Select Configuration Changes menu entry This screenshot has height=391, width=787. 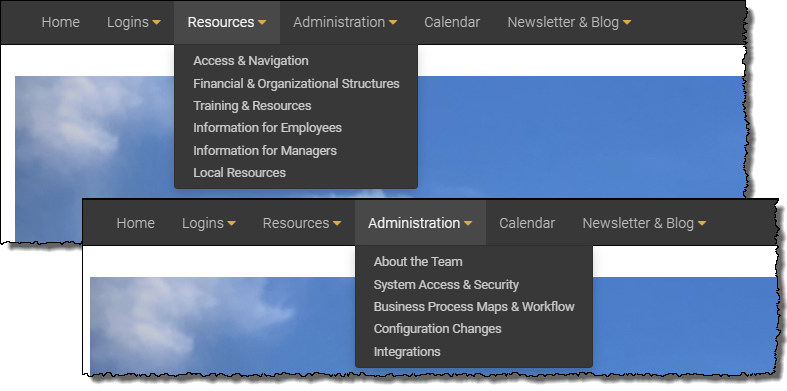pyautogui.click(x=438, y=329)
